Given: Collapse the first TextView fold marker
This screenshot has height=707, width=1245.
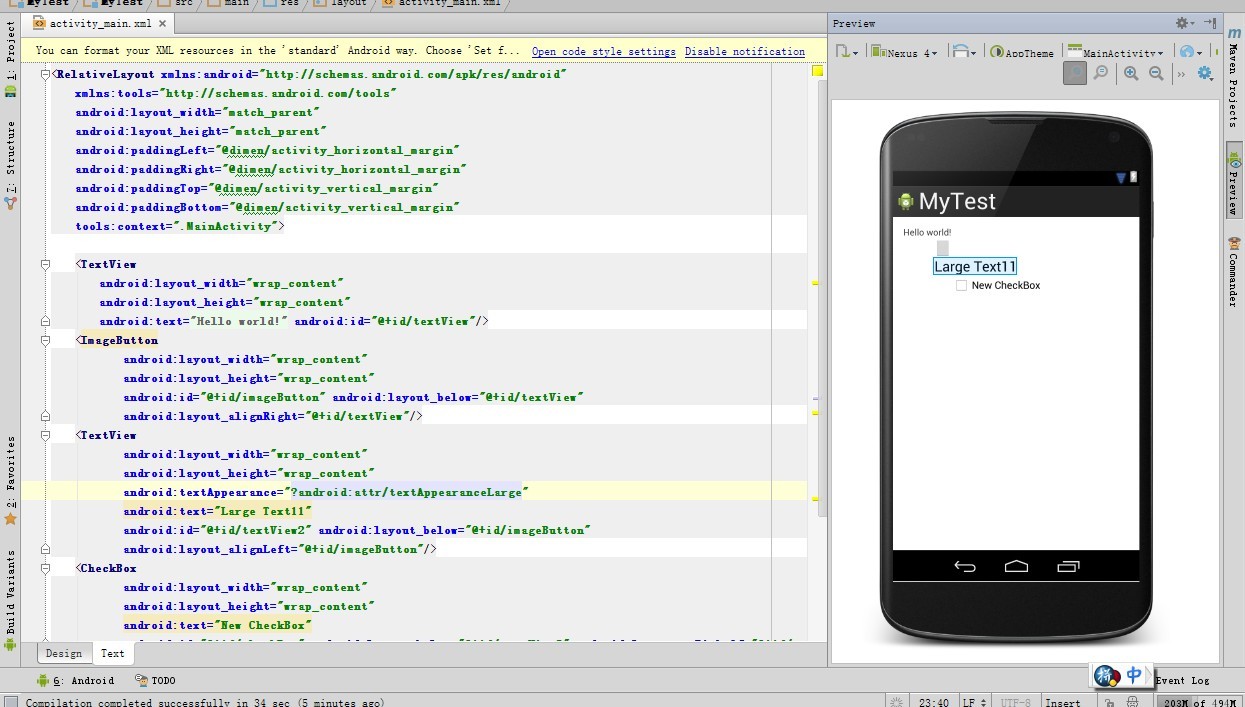Looking at the screenshot, I should point(45,264).
